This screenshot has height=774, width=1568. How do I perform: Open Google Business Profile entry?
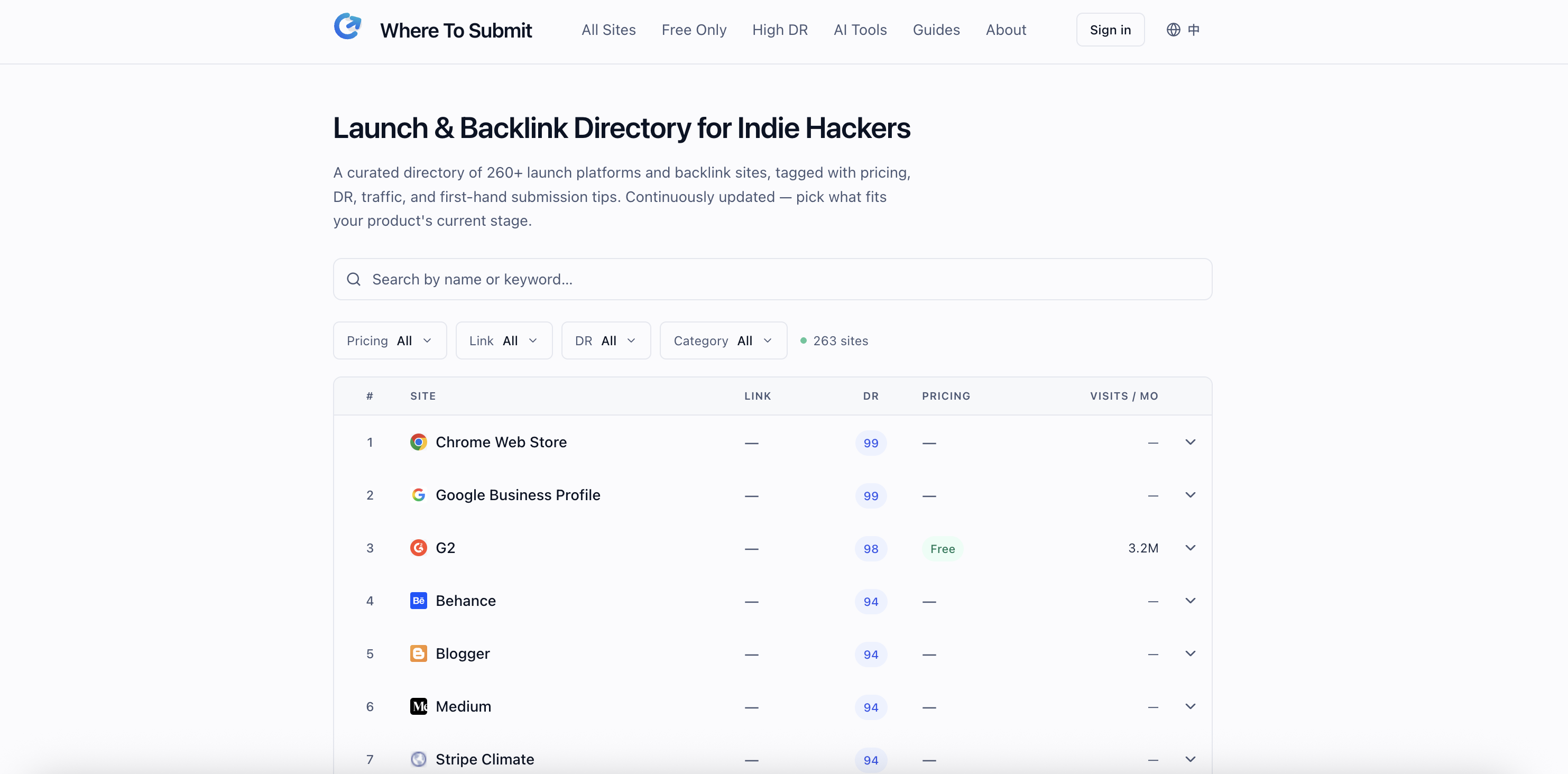click(518, 495)
